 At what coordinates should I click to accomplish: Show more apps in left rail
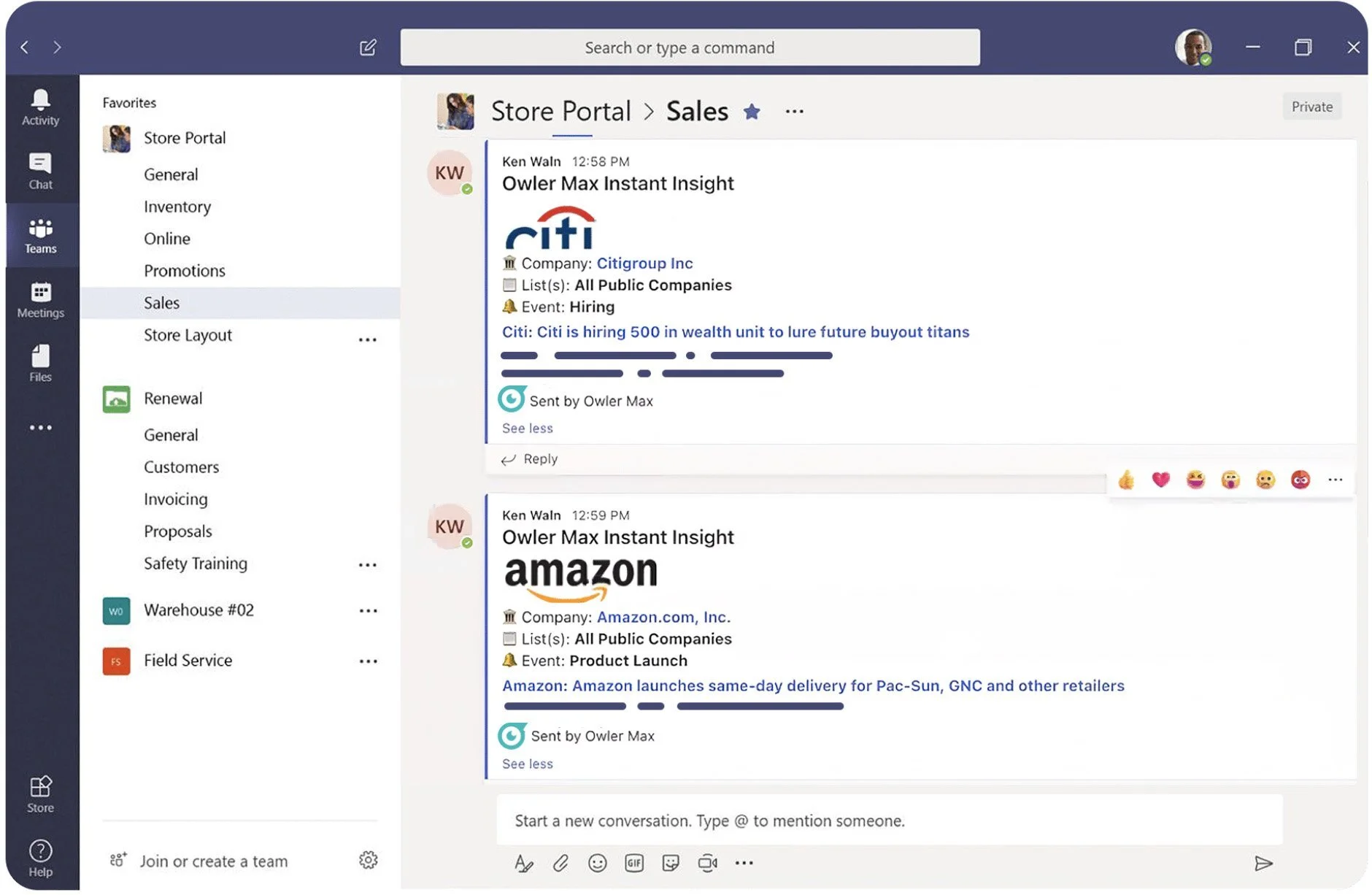(x=40, y=428)
